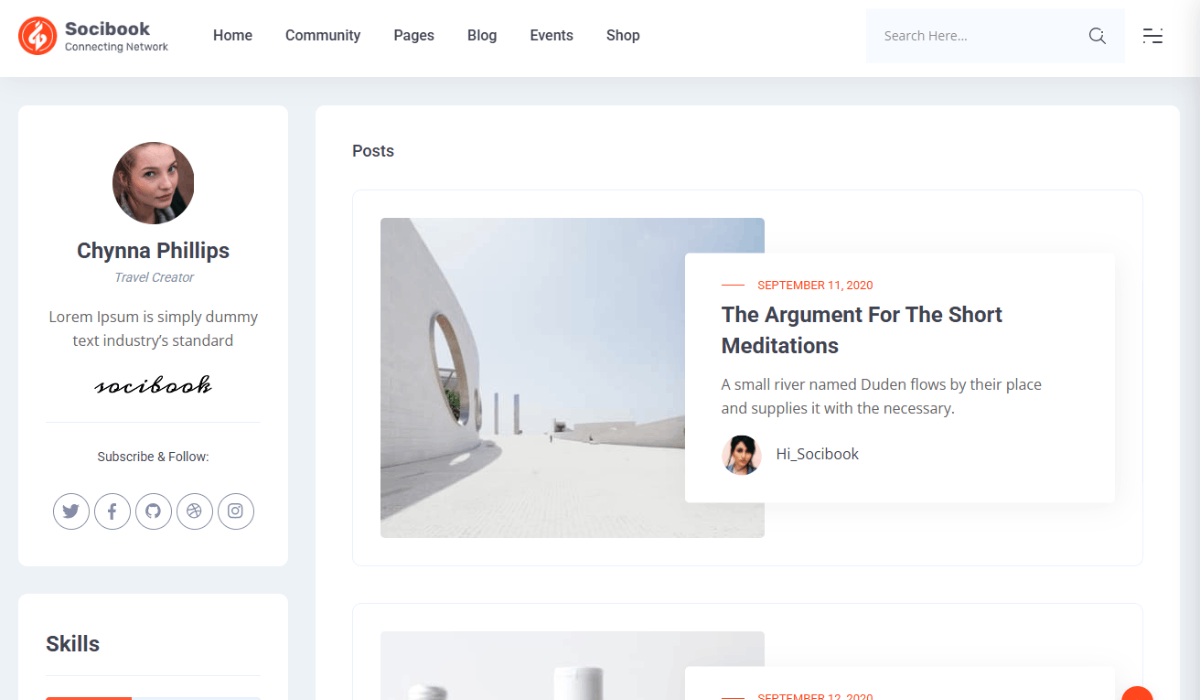Click the Skills orange progress bar
The height and width of the screenshot is (700, 1200).
tap(89, 698)
